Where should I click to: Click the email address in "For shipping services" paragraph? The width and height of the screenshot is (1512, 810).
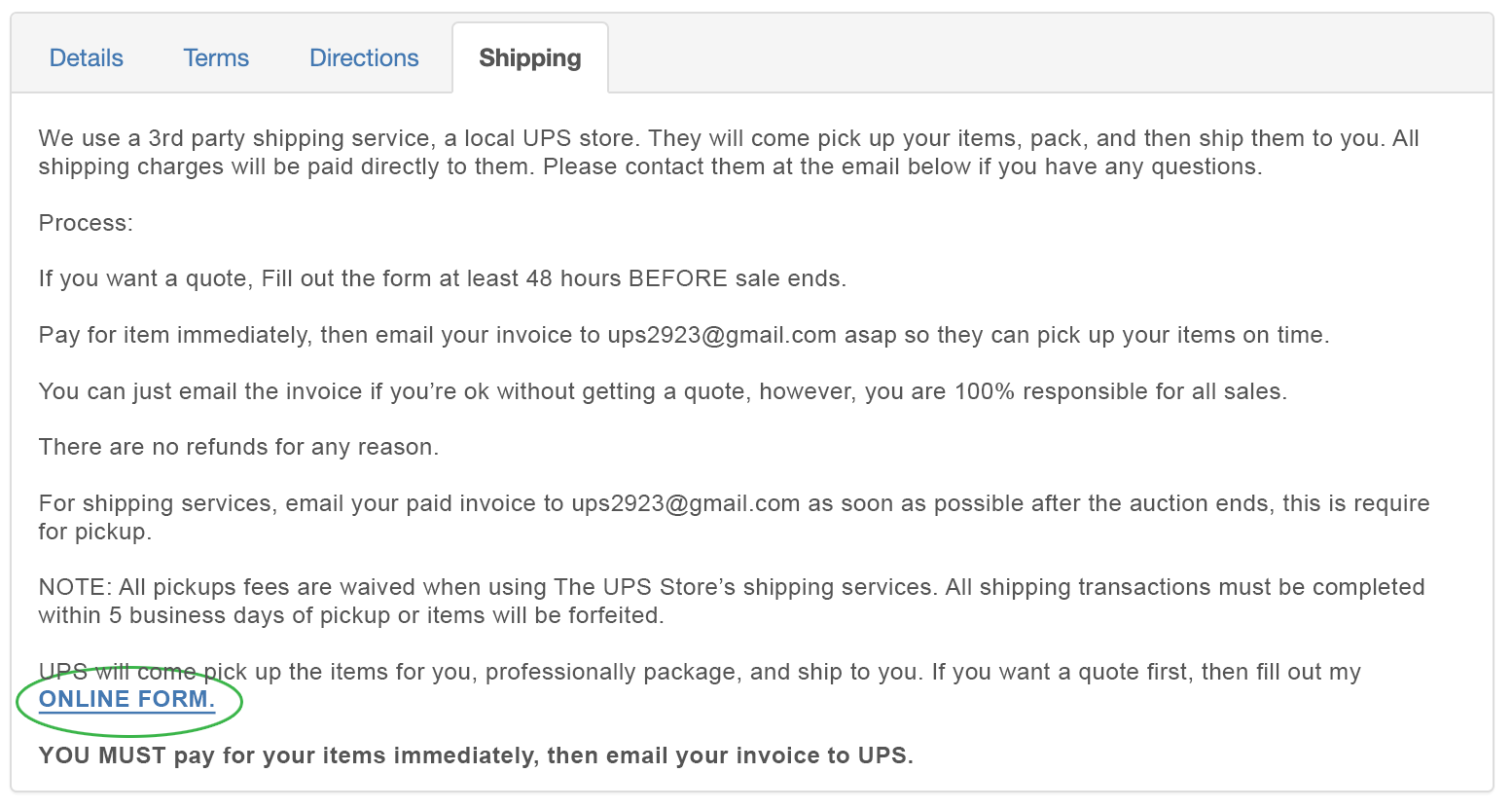coord(685,504)
